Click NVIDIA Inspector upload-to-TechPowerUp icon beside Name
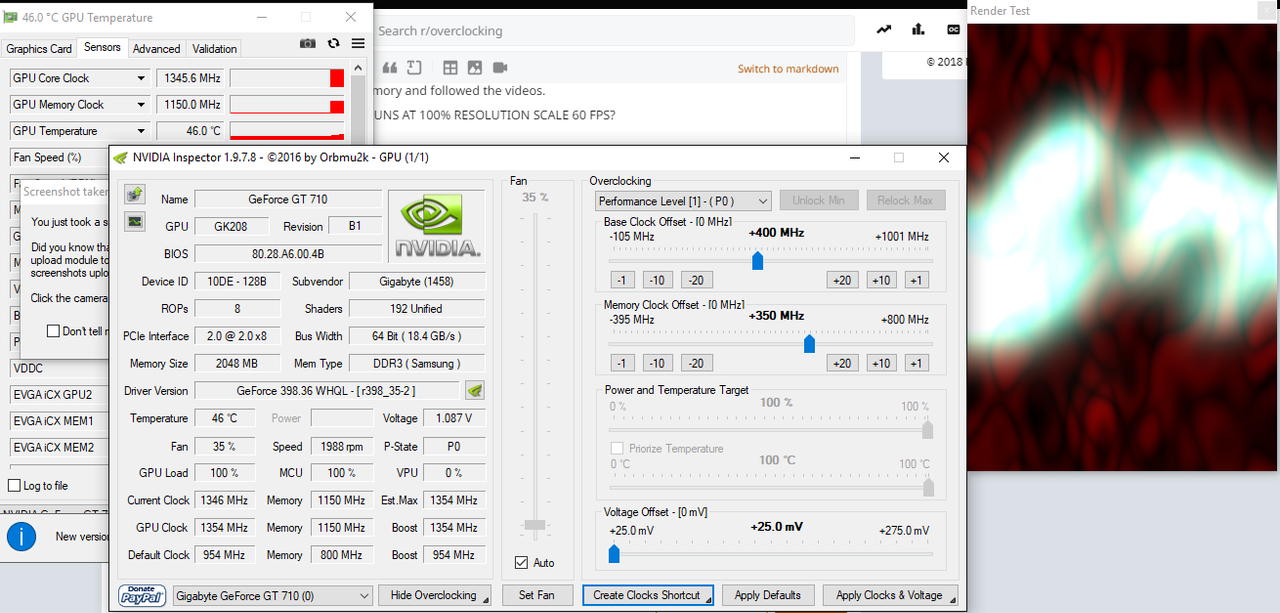Image resolution: width=1280 pixels, height=613 pixels. pyautogui.click(x=134, y=193)
